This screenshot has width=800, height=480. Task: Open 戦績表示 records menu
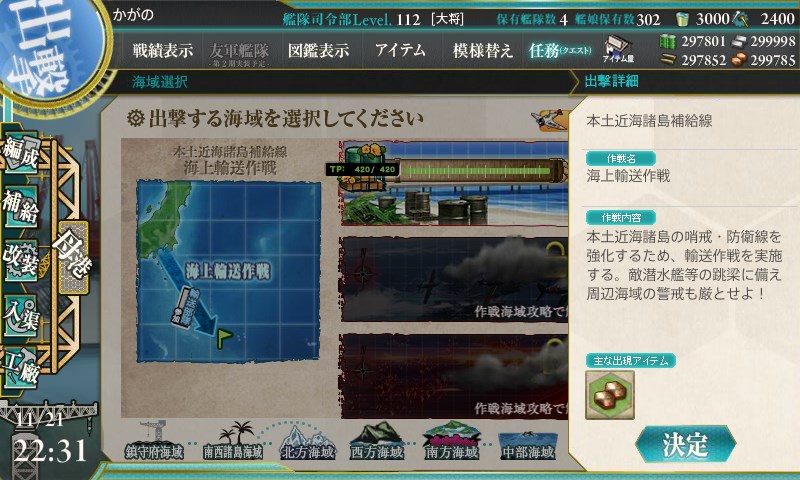point(163,50)
